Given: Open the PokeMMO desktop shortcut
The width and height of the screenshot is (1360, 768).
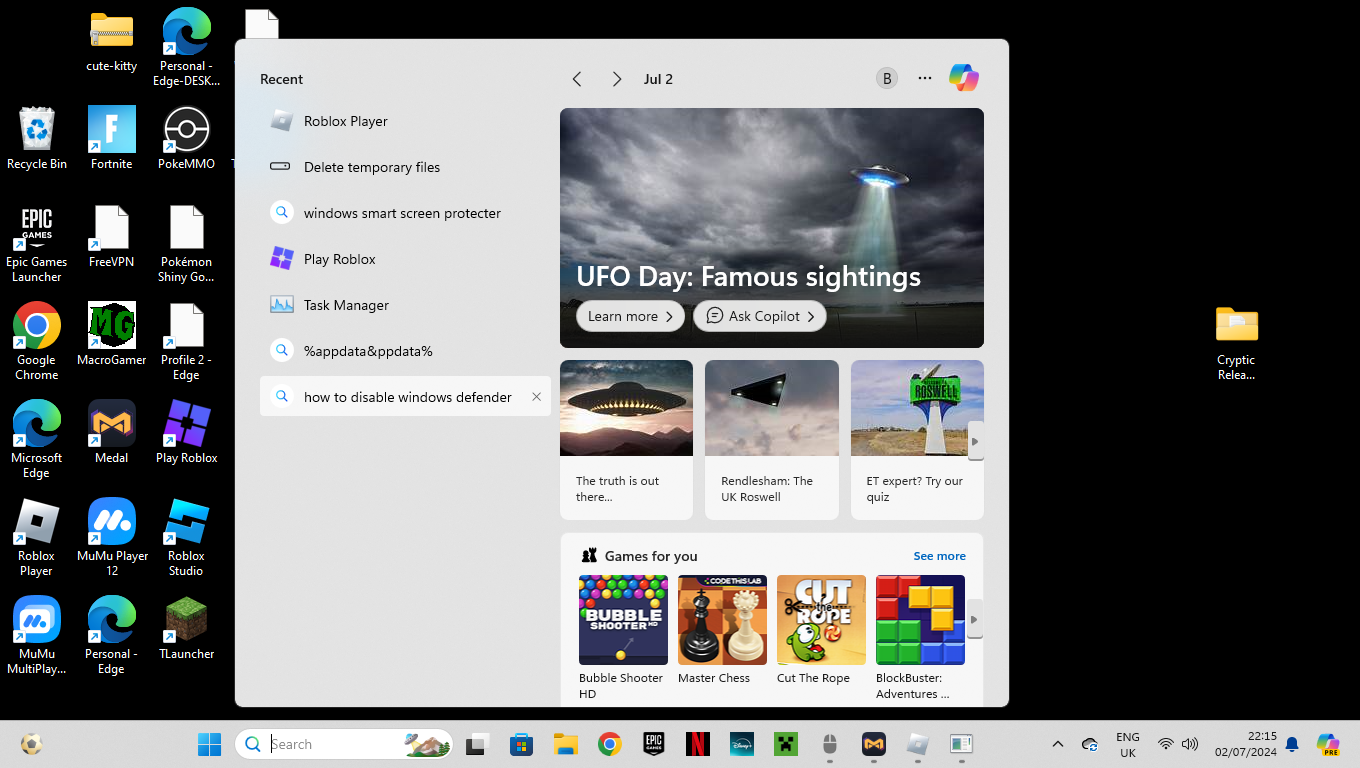Looking at the screenshot, I should coord(187,138).
